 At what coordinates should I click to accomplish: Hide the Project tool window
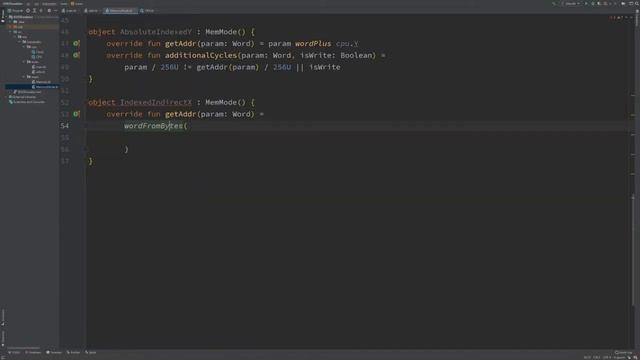point(56,11)
